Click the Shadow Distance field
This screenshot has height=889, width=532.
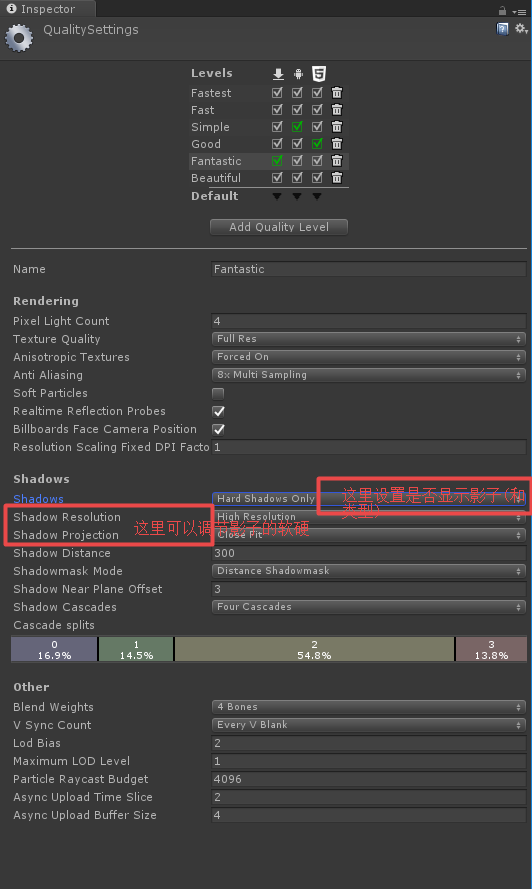pos(369,553)
